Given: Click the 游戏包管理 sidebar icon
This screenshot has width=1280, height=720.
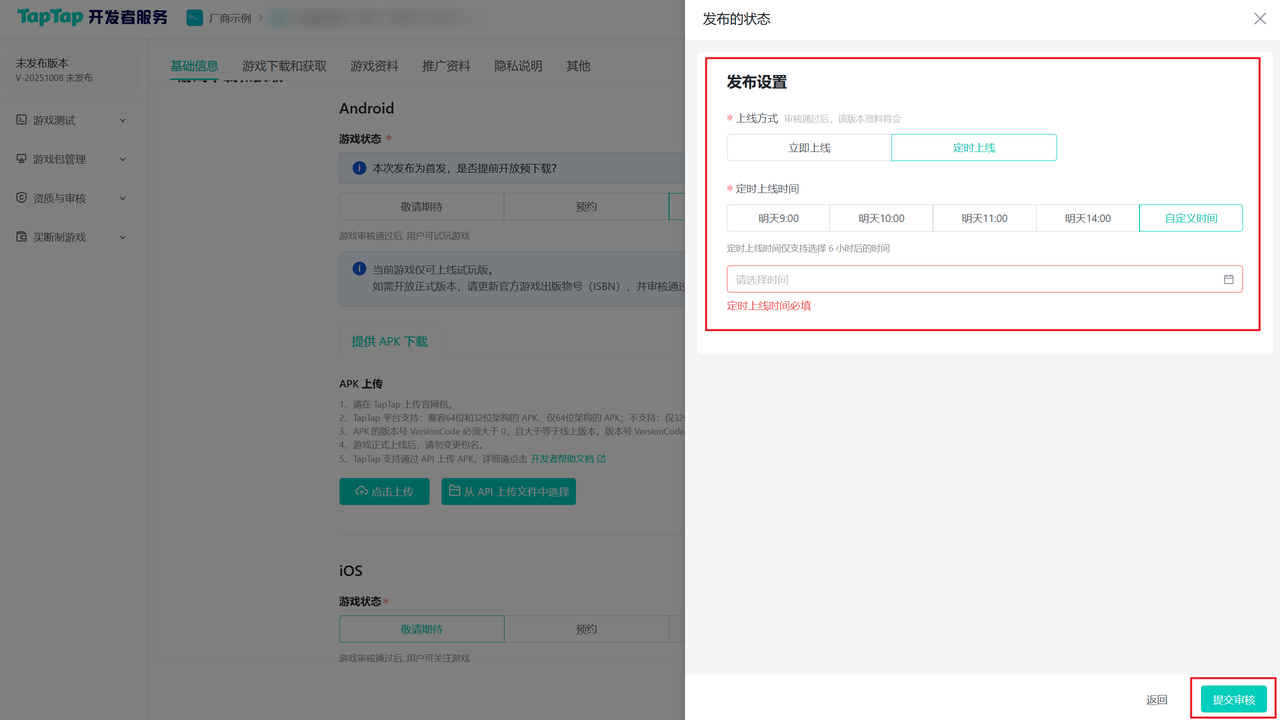Looking at the screenshot, I should click(x=22, y=159).
